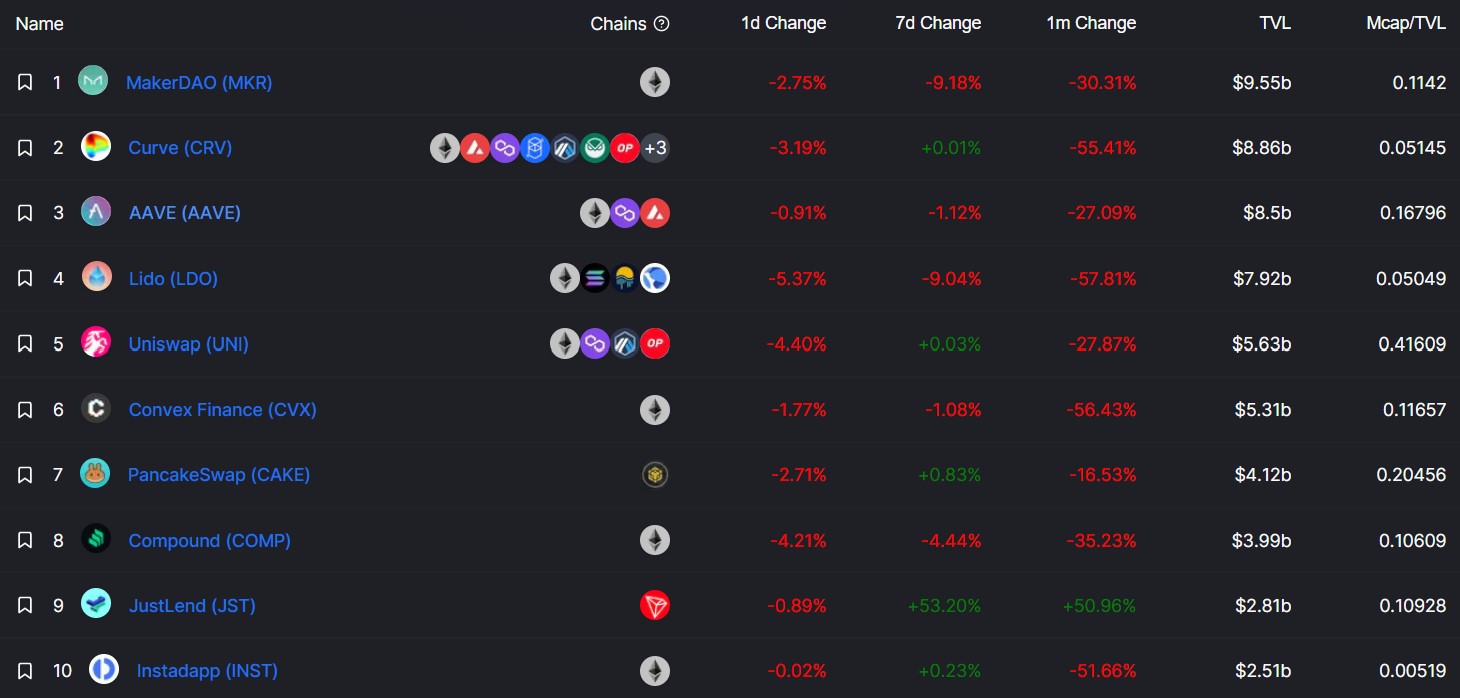Image resolution: width=1460 pixels, height=698 pixels.
Task: Open the Uniswap (UNI) link
Action: (x=189, y=344)
